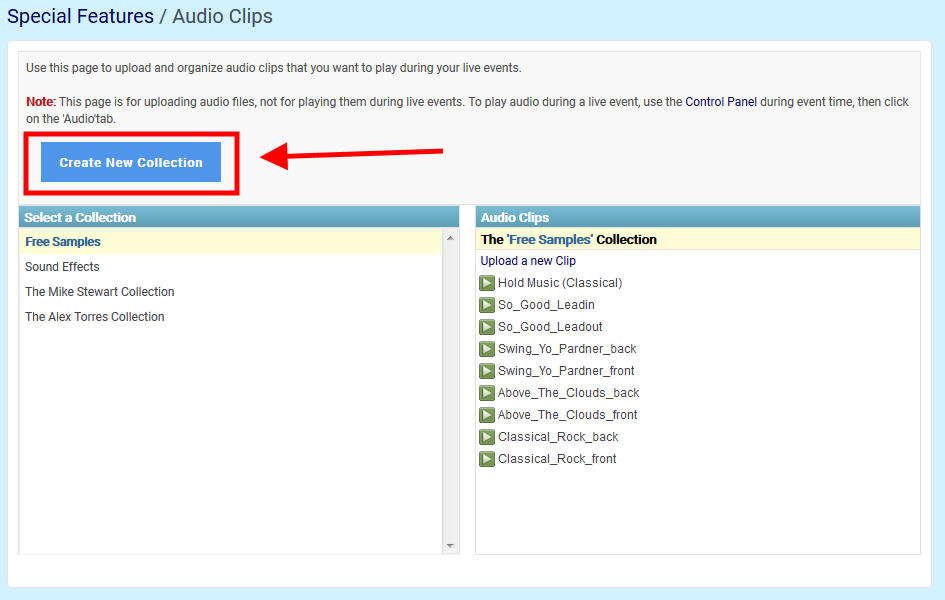
Task: Play the Hold Music (Classical) clip icon
Action: coord(487,283)
